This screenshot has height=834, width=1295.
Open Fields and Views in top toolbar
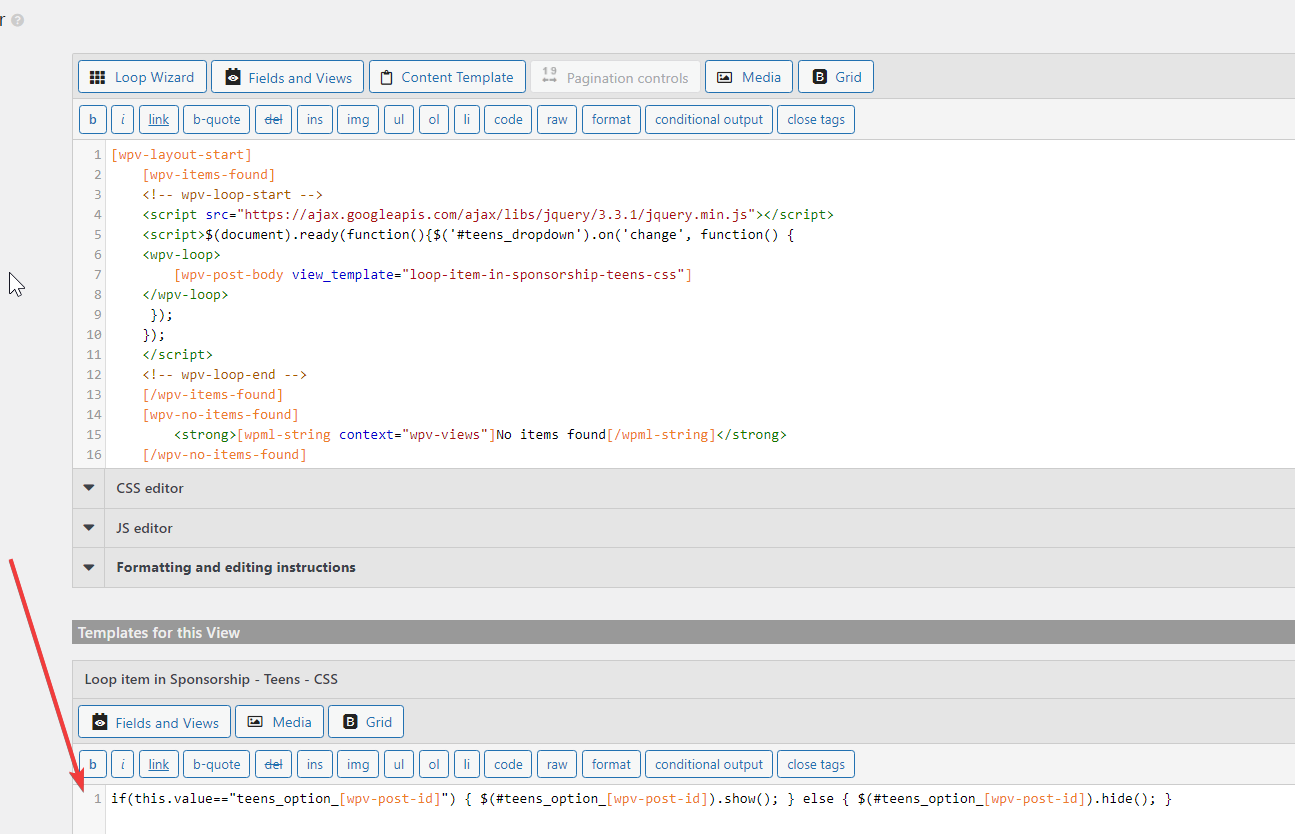[x=288, y=77]
